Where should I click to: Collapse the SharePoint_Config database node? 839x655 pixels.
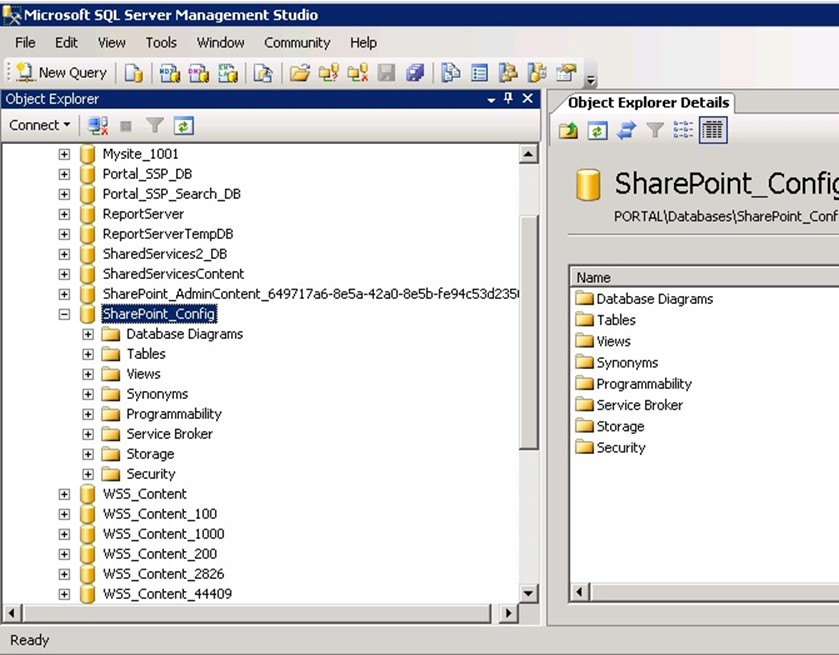(x=64, y=314)
